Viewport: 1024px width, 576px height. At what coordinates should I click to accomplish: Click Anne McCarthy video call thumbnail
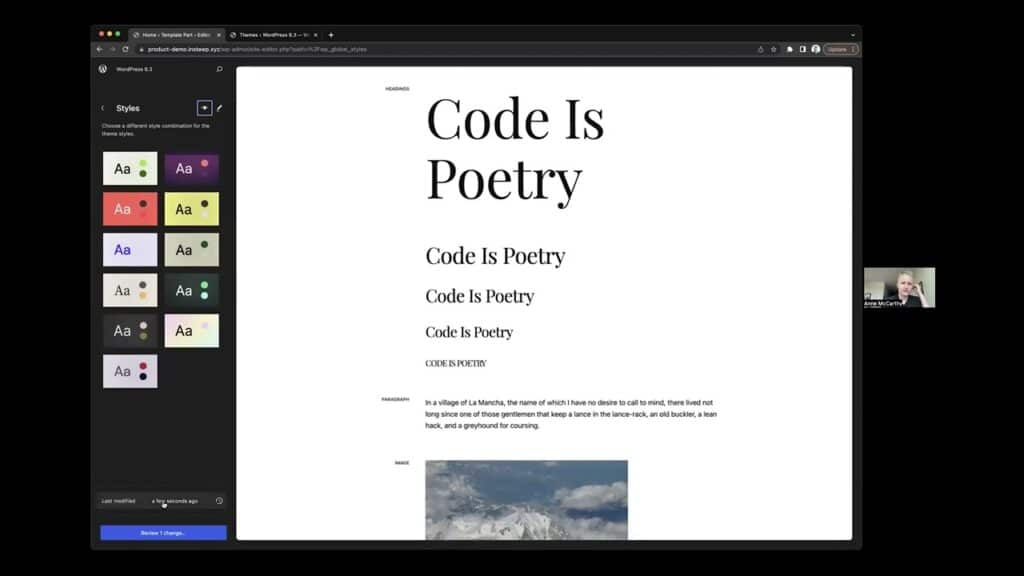[x=899, y=287]
